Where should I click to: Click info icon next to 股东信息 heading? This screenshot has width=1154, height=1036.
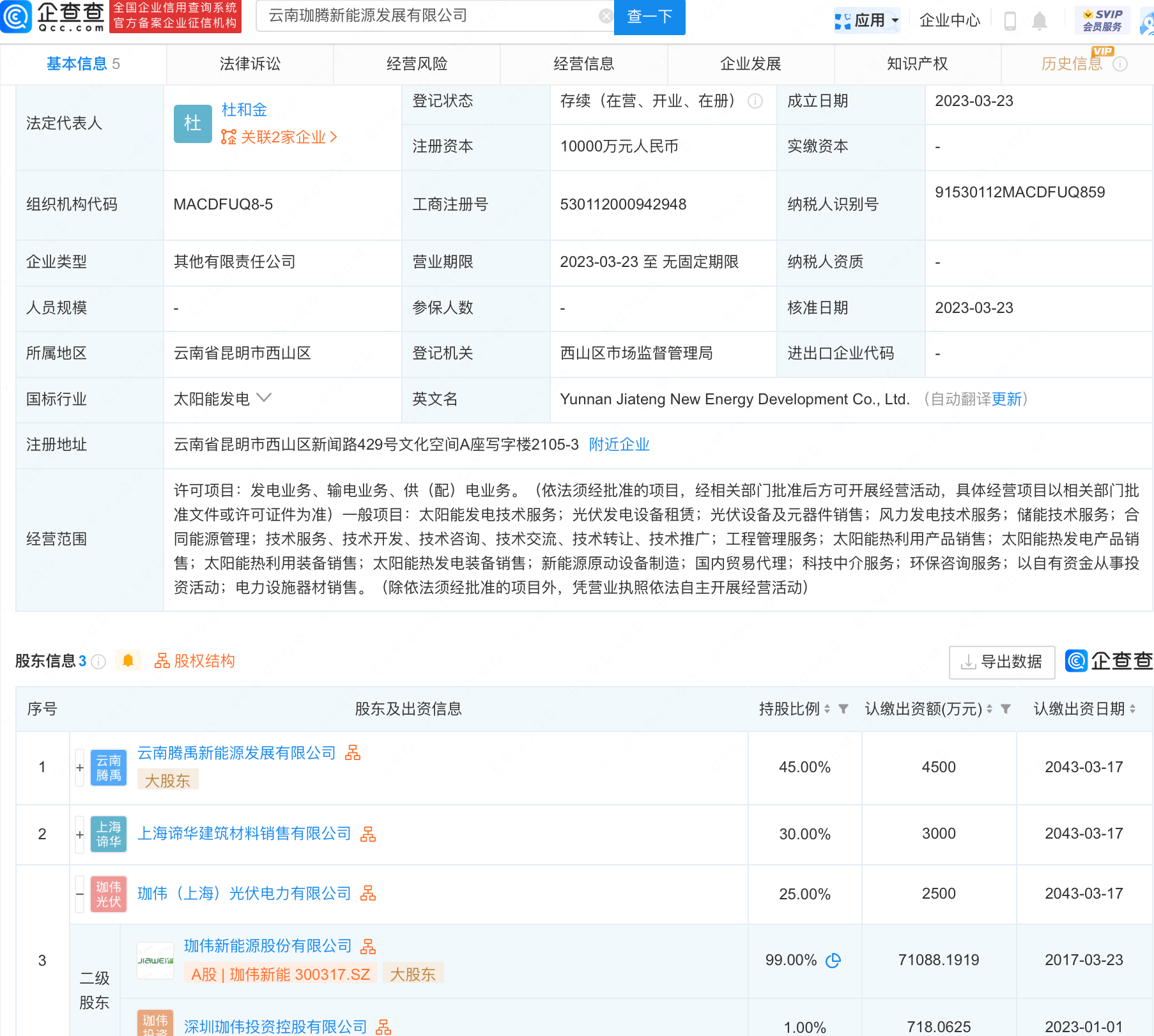pyautogui.click(x=98, y=662)
